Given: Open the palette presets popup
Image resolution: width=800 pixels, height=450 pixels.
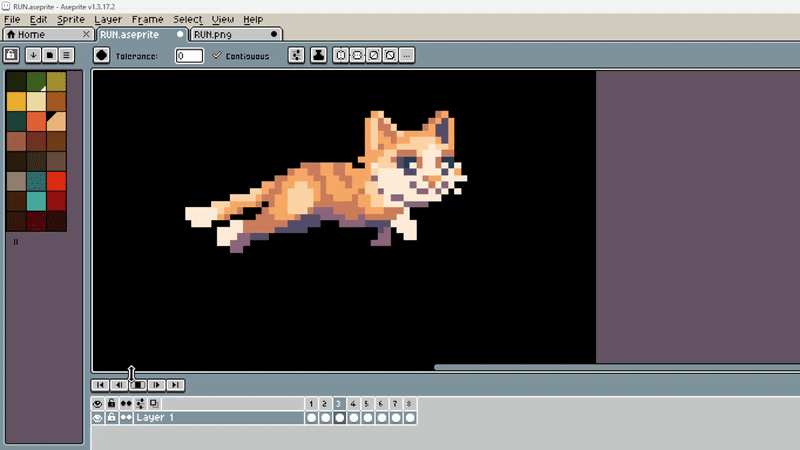Looking at the screenshot, I should pyautogui.click(x=49, y=55).
